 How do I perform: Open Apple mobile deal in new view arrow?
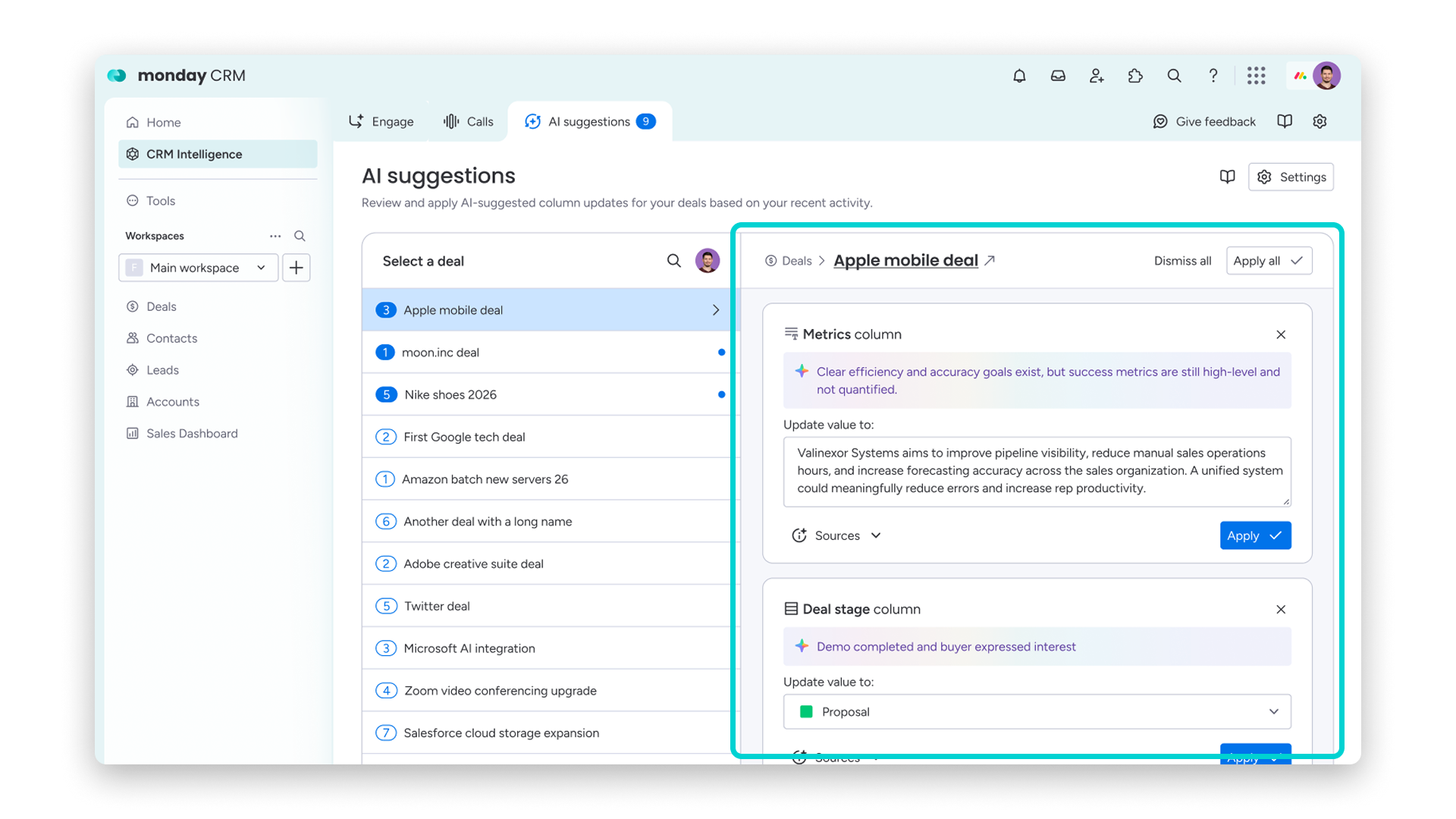tap(990, 260)
